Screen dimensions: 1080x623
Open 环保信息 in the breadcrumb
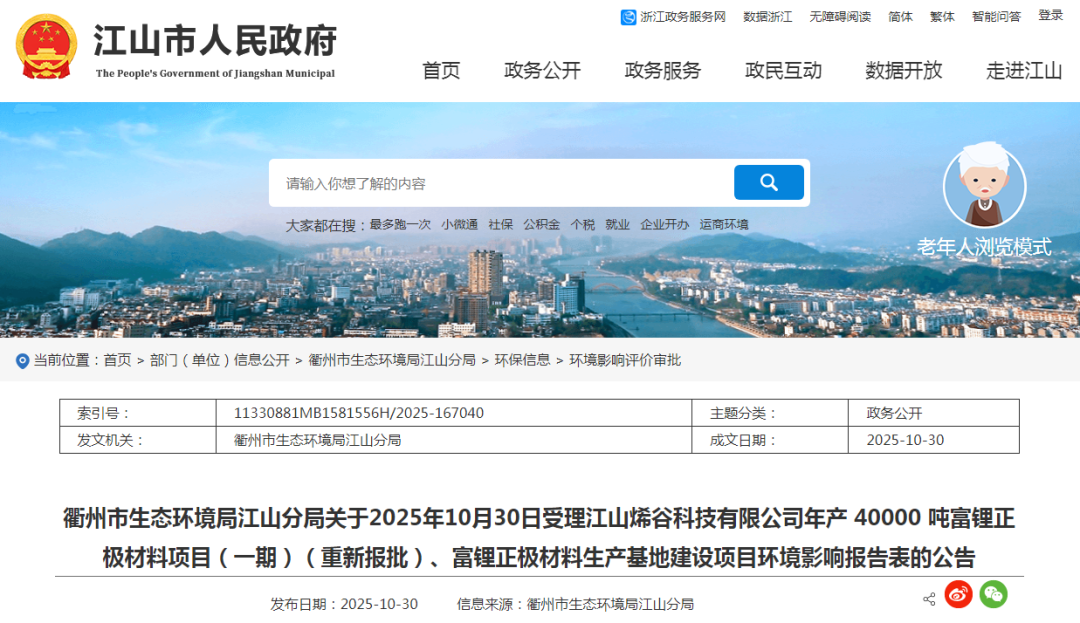tap(522, 360)
